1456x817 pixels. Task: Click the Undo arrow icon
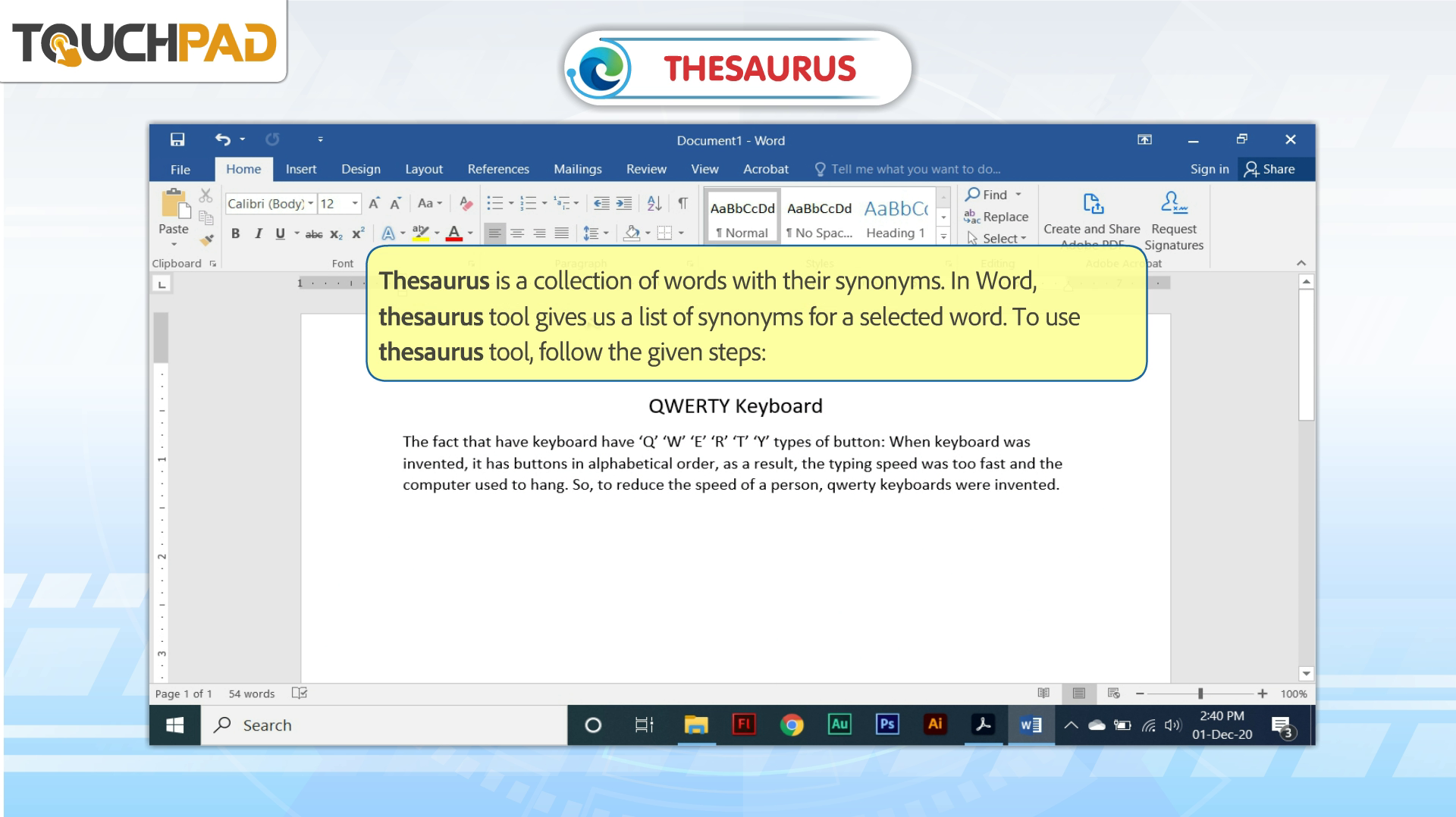click(222, 139)
